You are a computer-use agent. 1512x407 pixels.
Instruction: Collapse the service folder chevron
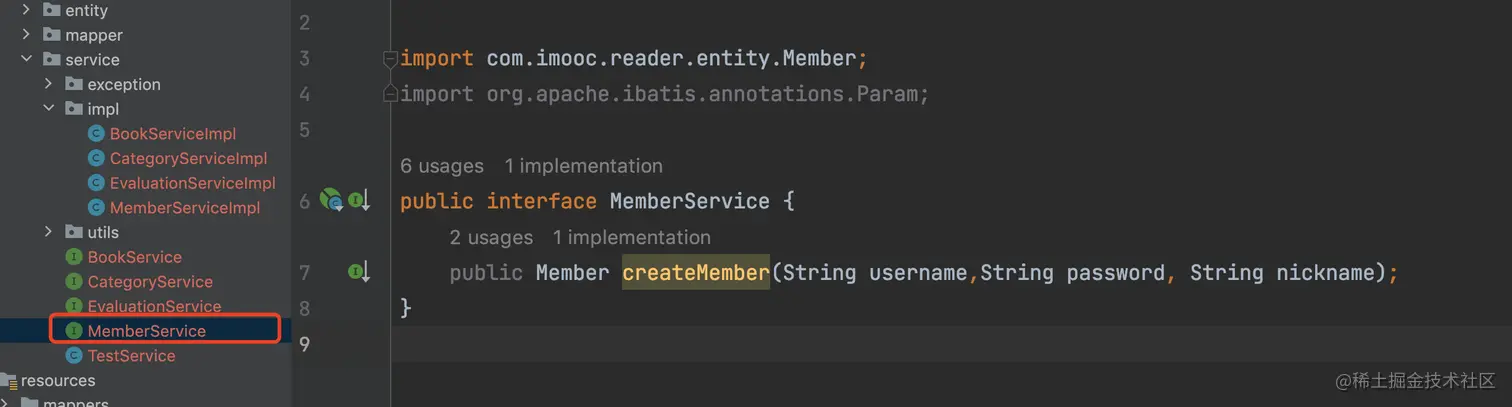pos(26,59)
